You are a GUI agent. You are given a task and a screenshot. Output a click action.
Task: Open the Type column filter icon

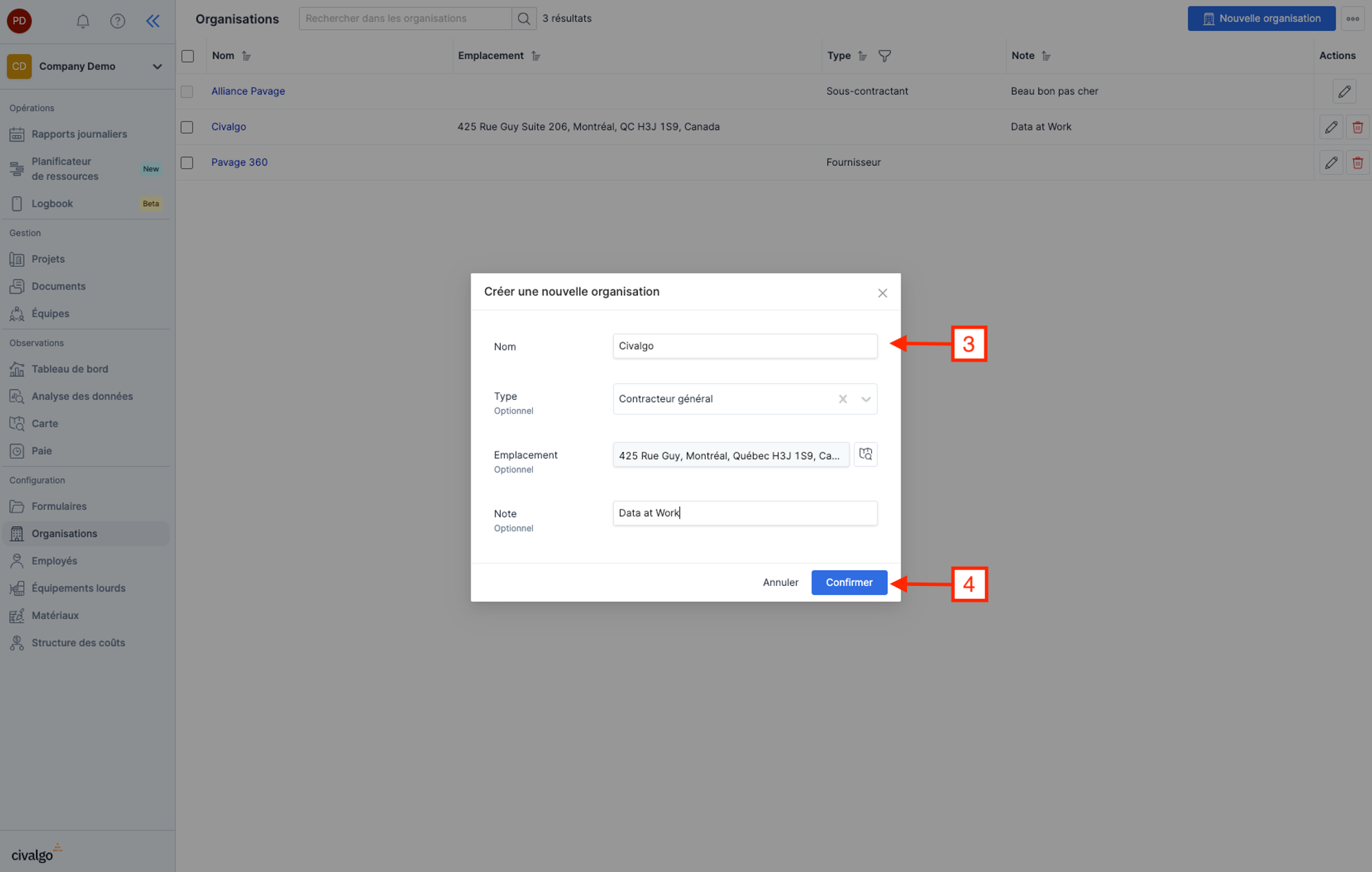pyautogui.click(x=884, y=56)
